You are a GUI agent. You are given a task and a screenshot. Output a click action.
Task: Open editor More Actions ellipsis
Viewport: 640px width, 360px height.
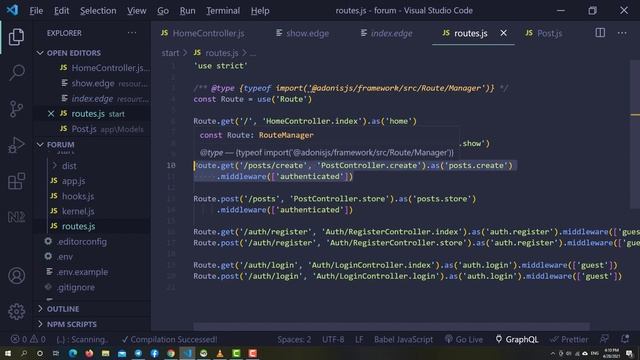point(622,33)
